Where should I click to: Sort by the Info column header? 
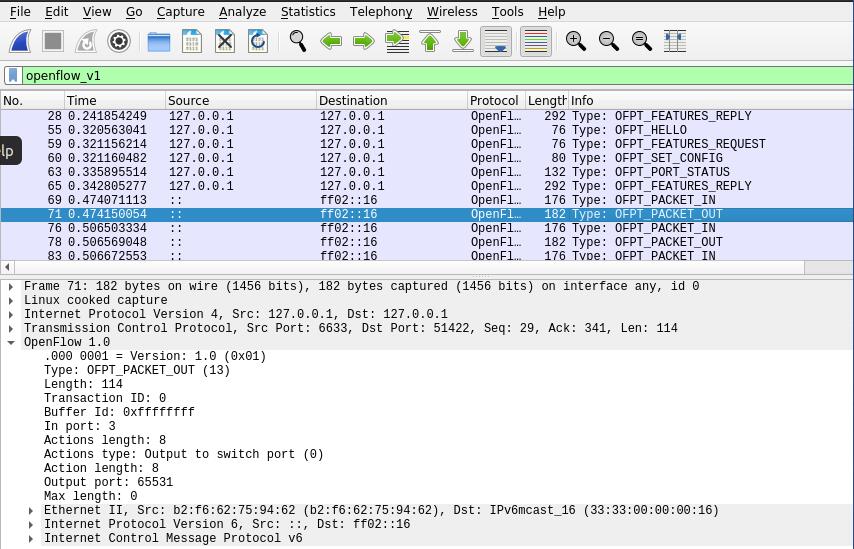click(x=711, y=100)
